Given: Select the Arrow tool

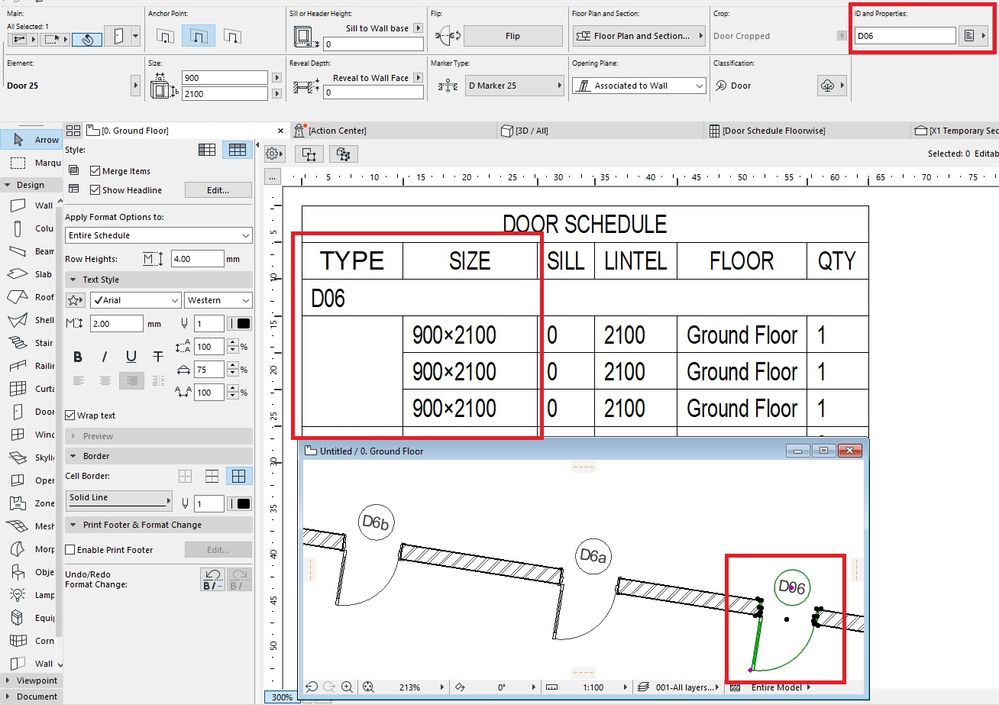Looking at the screenshot, I should coord(31,139).
